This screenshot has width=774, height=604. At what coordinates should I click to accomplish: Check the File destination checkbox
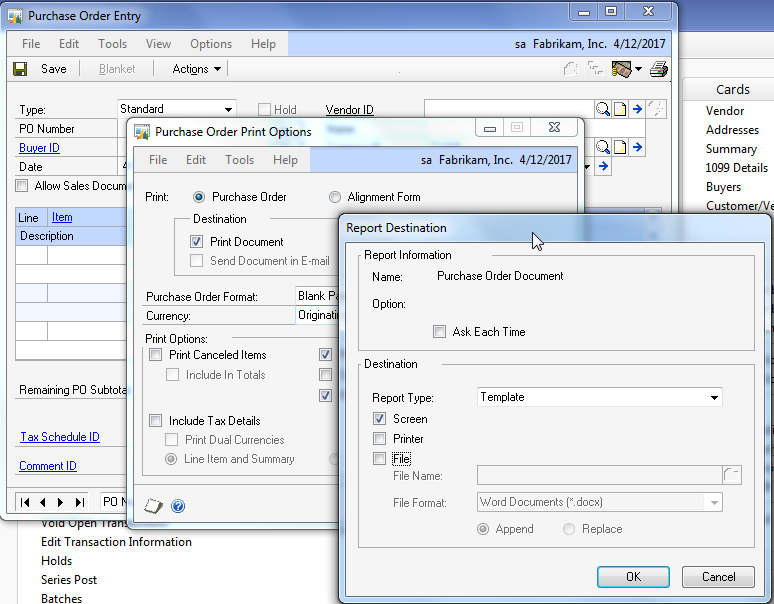(379, 458)
